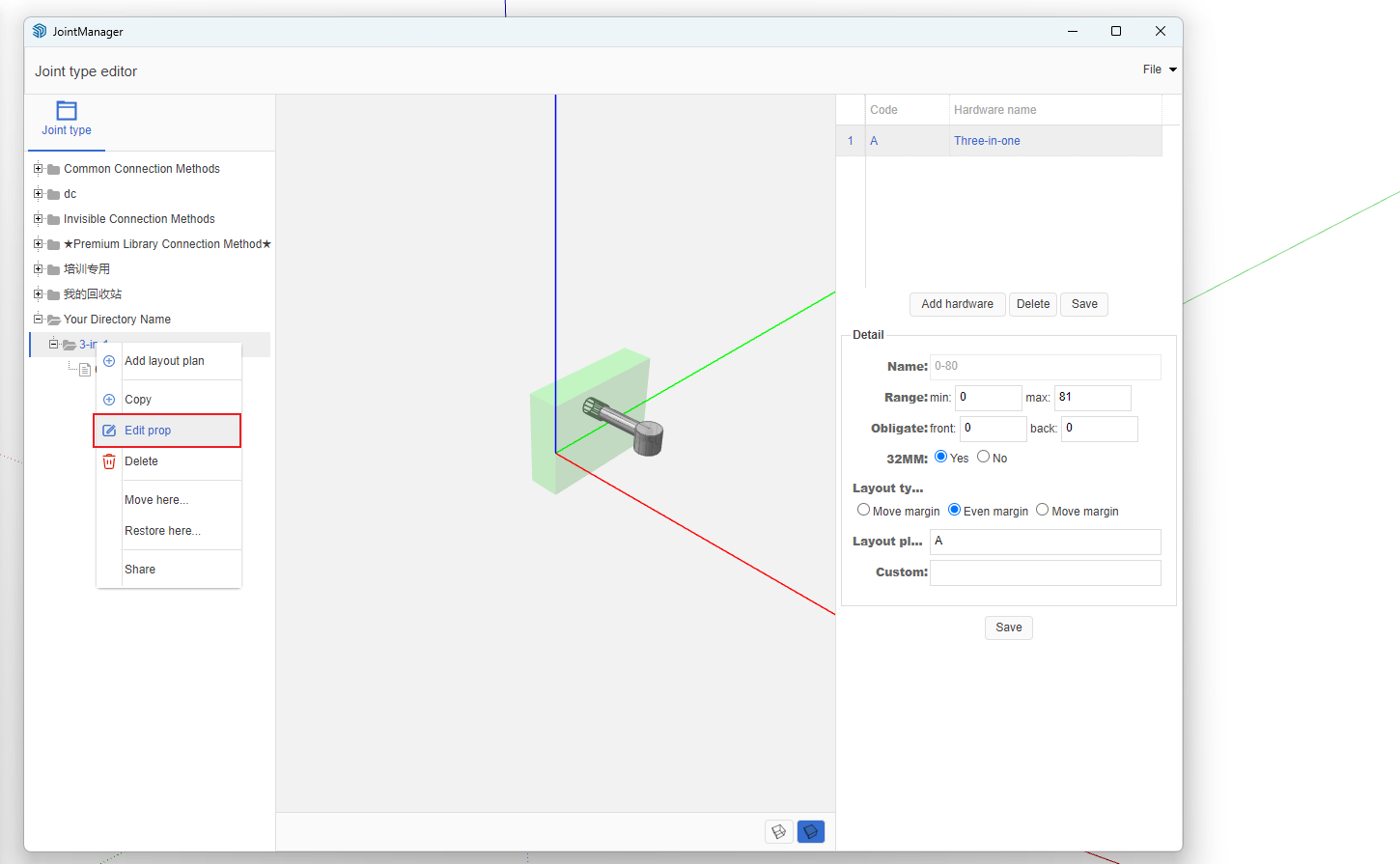Viewport: 1400px width, 864px height.
Task: Click the Range max input field
Action: coord(1091,398)
